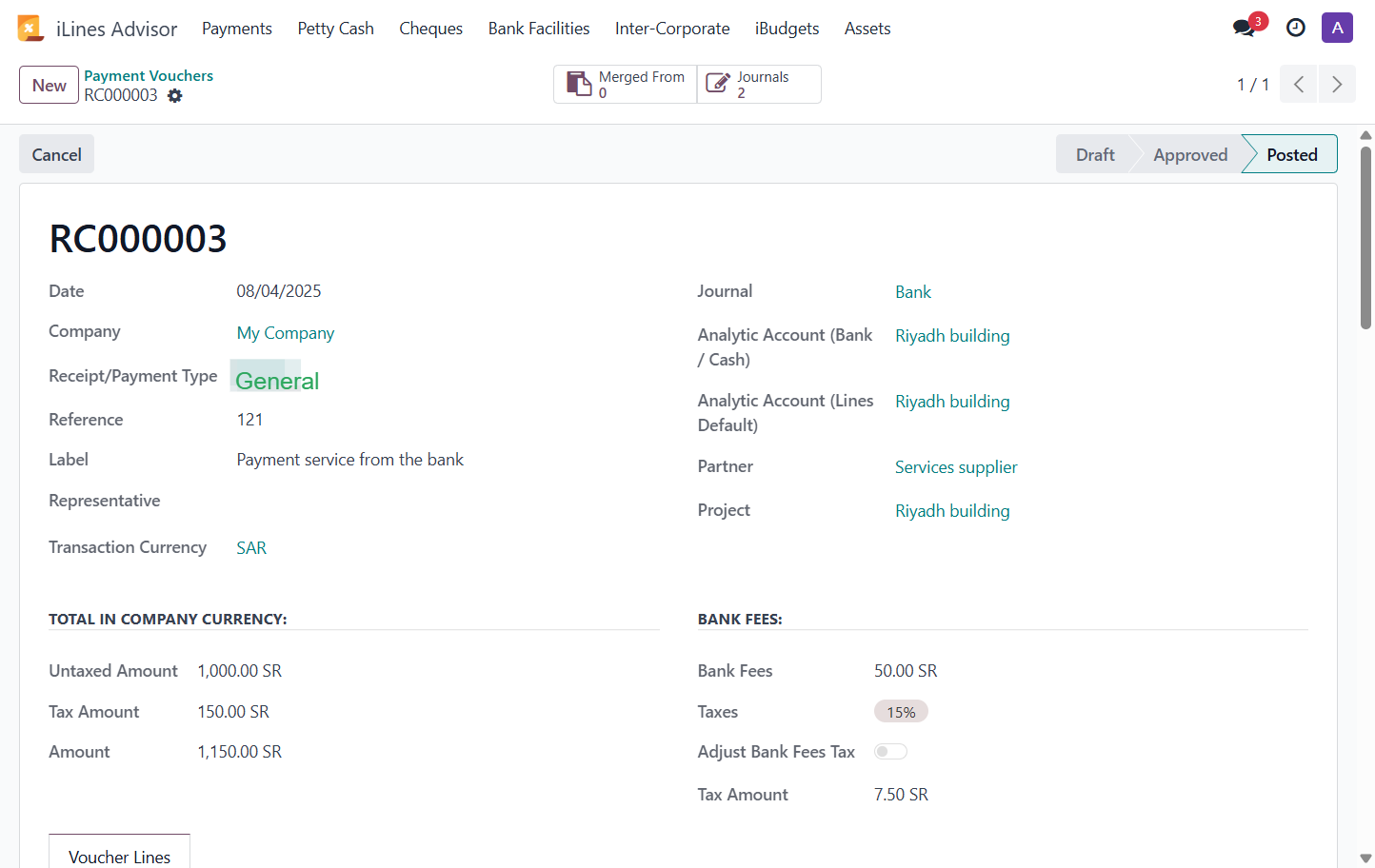Image resolution: width=1375 pixels, height=868 pixels.
Task: Create a New payment voucher
Action: [x=50, y=85]
